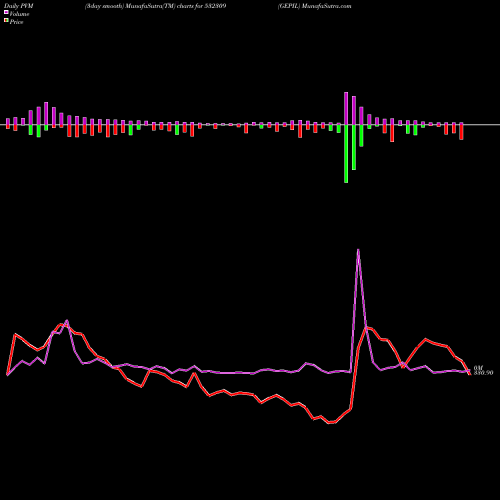Click the '(GEPIL) MunafaSutra.com' header text

pos(315,6)
